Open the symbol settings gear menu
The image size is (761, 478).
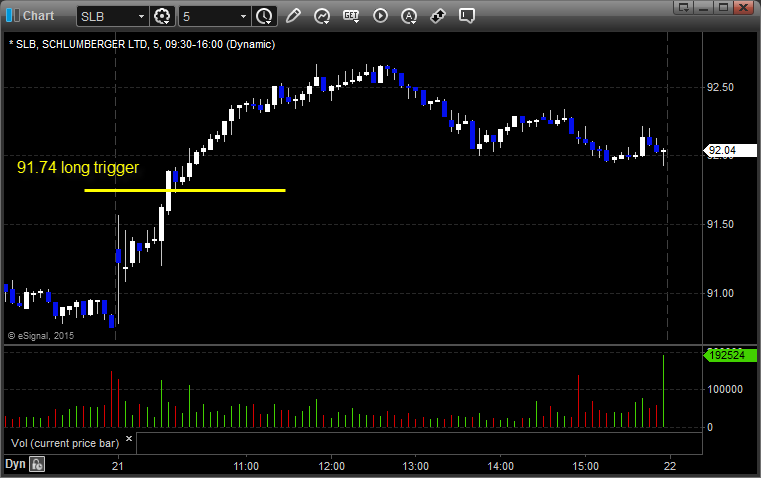[162, 16]
